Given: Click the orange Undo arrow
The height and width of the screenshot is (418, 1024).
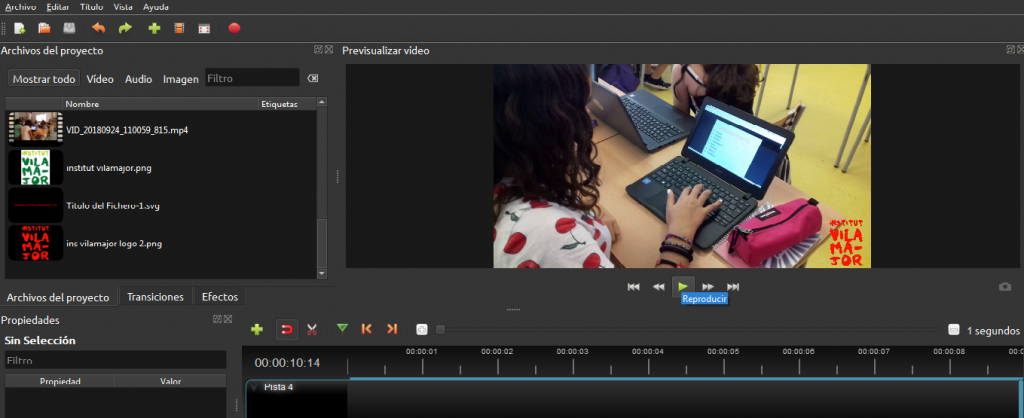Looking at the screenshot, I should (x=98, y=28).
